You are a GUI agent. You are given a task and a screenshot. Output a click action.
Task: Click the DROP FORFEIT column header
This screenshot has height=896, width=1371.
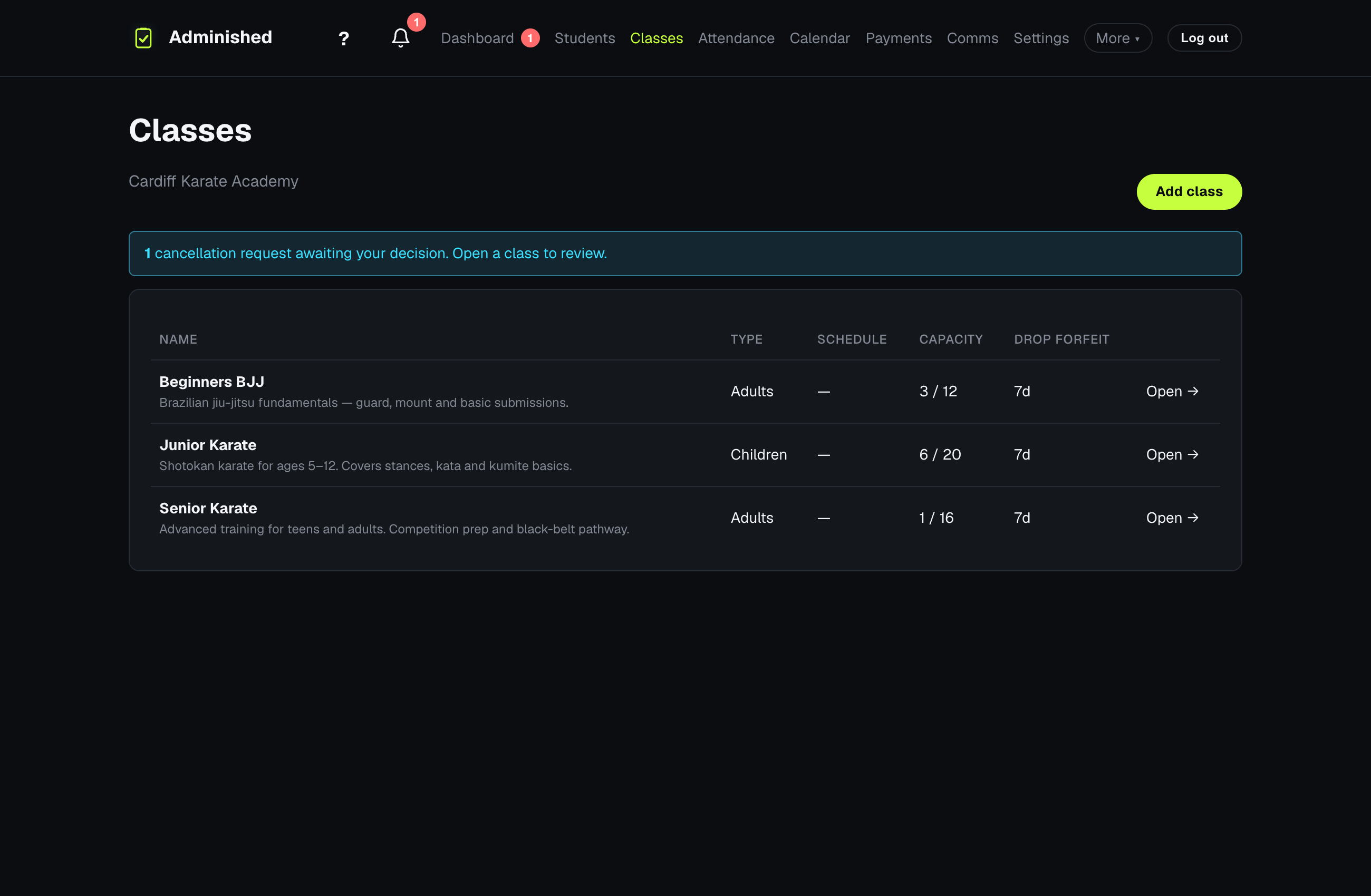(x=1061, y=340)
